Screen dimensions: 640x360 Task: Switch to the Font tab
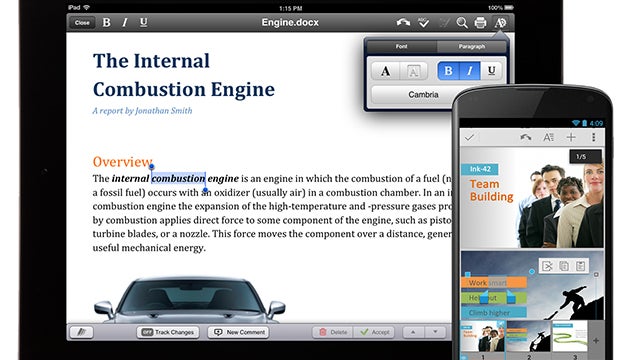pos(401,47)
